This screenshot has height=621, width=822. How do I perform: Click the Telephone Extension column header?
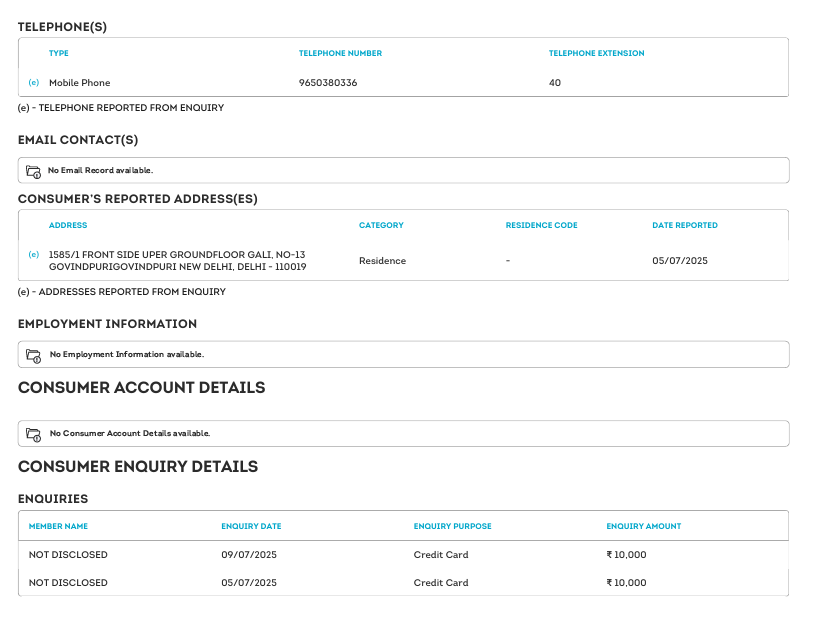point(596,53)
